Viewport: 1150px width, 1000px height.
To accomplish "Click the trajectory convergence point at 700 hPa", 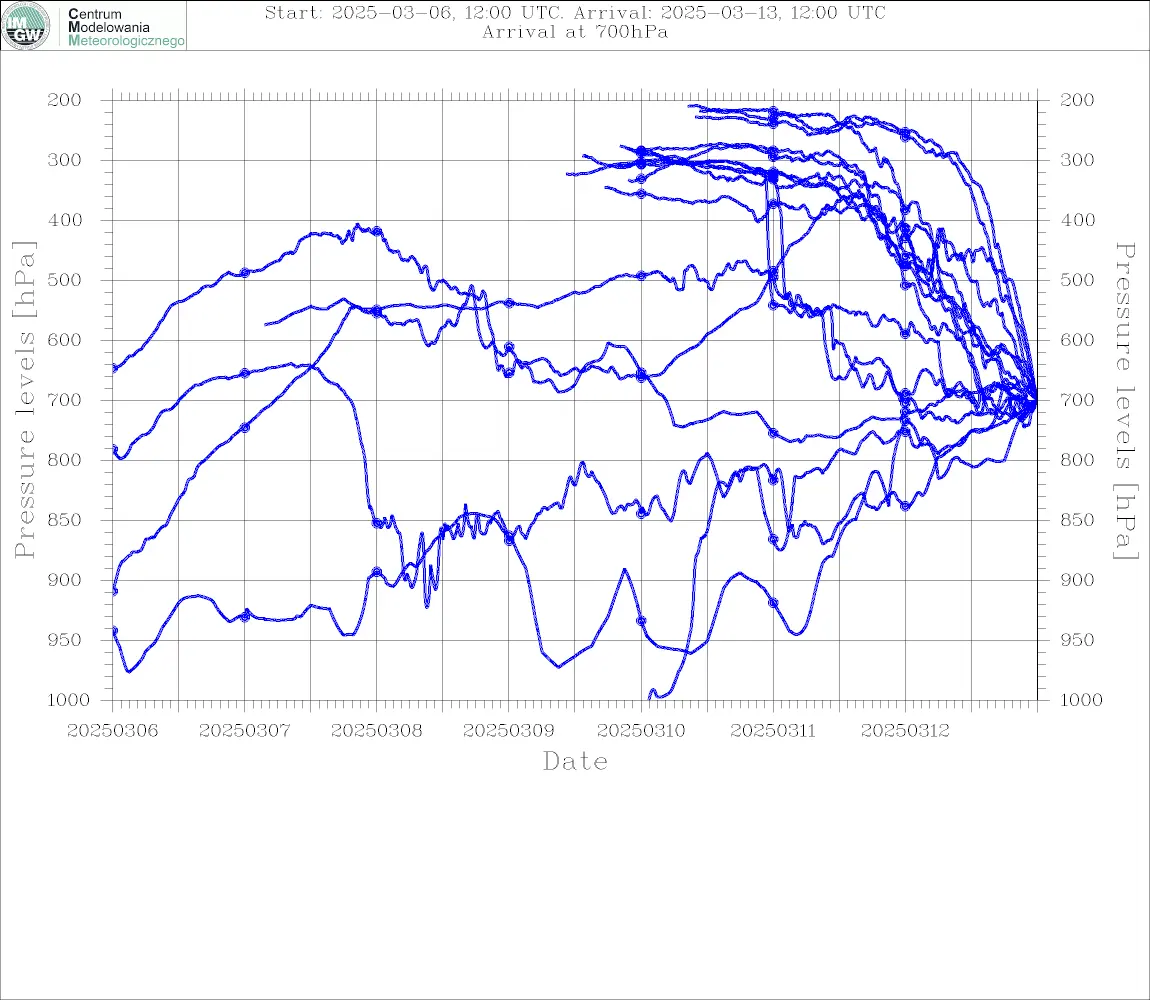I will [1035, 401].
